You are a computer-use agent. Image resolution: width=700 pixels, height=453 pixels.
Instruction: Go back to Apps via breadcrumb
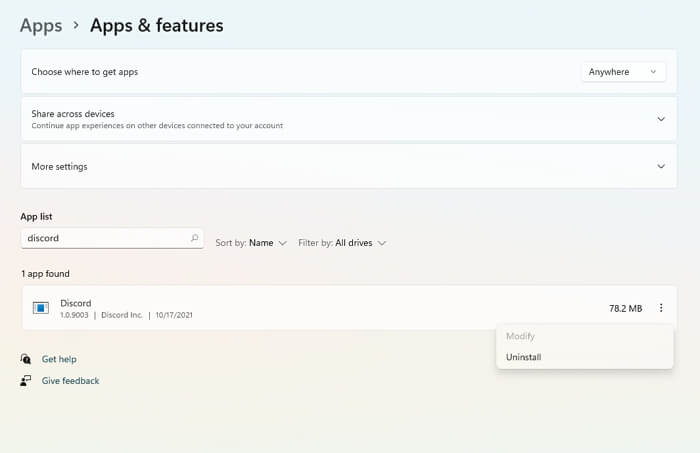coord(41,25)
